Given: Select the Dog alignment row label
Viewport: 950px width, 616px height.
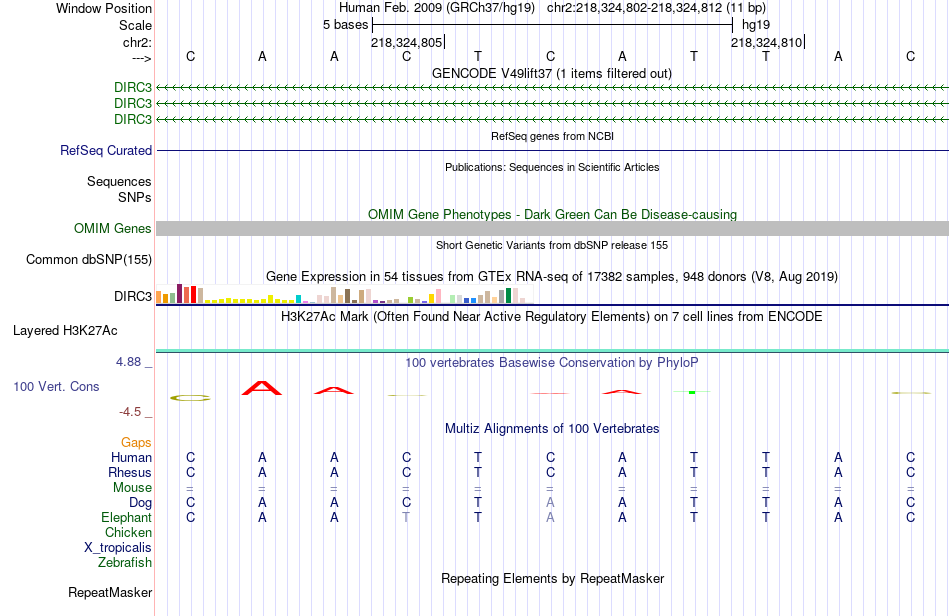Looking at the screenshot, I should pyautogui.click(x=140, y=503).
